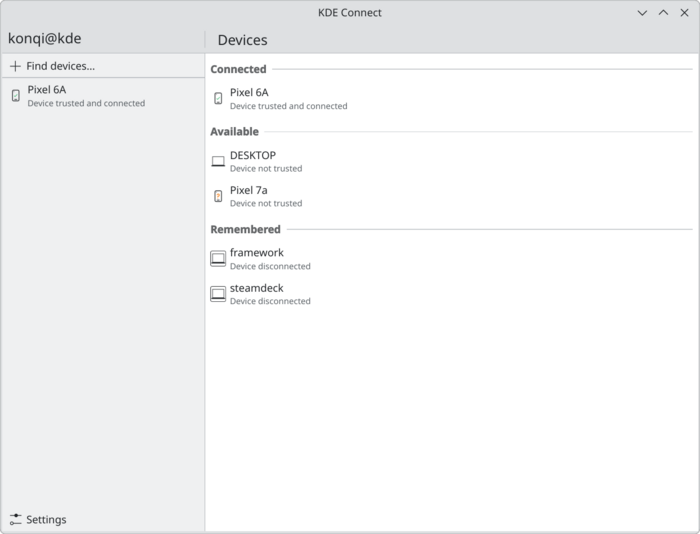Close the KDE Connect window
This screenshot has width=700, height=534.
684,13
